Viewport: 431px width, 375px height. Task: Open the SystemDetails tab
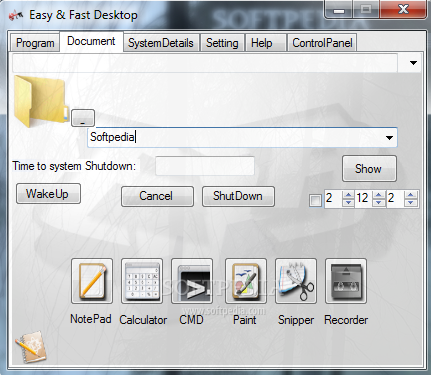coord(161,43)
